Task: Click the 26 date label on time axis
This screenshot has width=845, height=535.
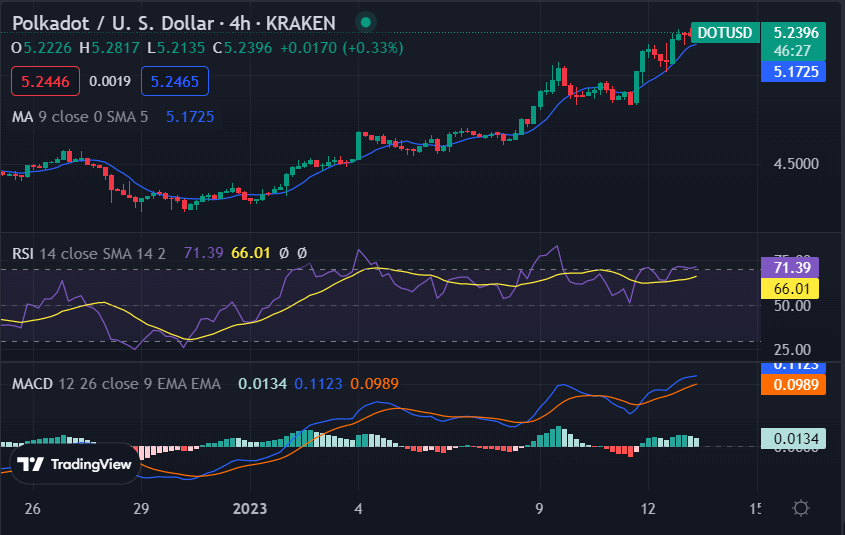Action: [32, 509]
